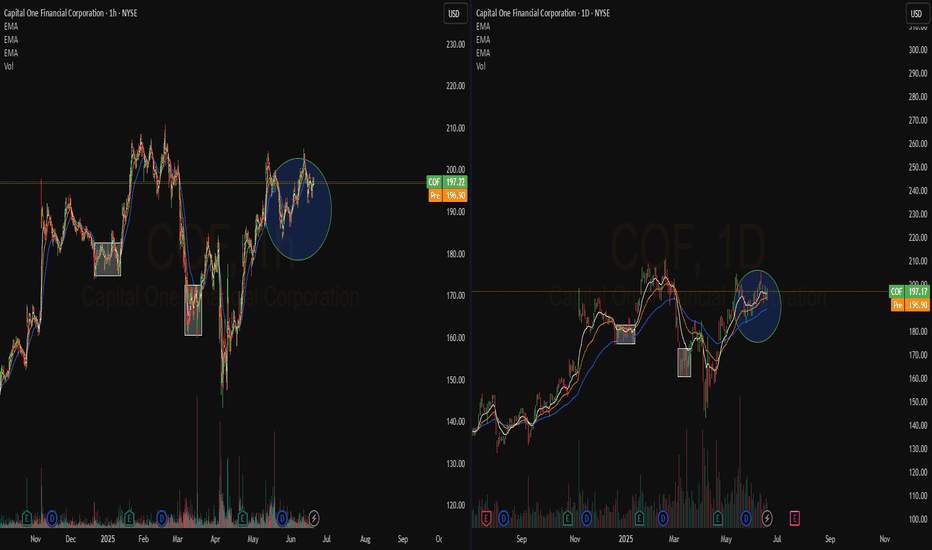Click the orange Pre 196.90 label on the 1h chart
Viewport: 932px width, 550px height.
(448, 195)
